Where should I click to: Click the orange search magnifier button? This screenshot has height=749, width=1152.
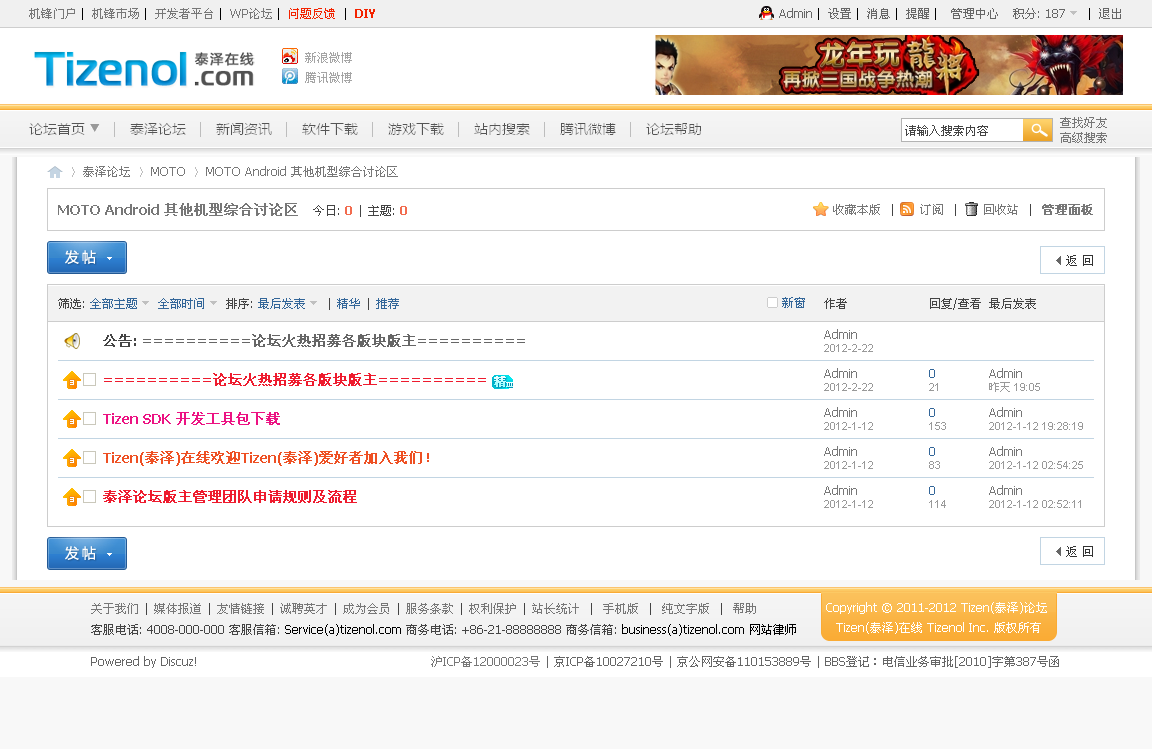(x=1038, y=130)
